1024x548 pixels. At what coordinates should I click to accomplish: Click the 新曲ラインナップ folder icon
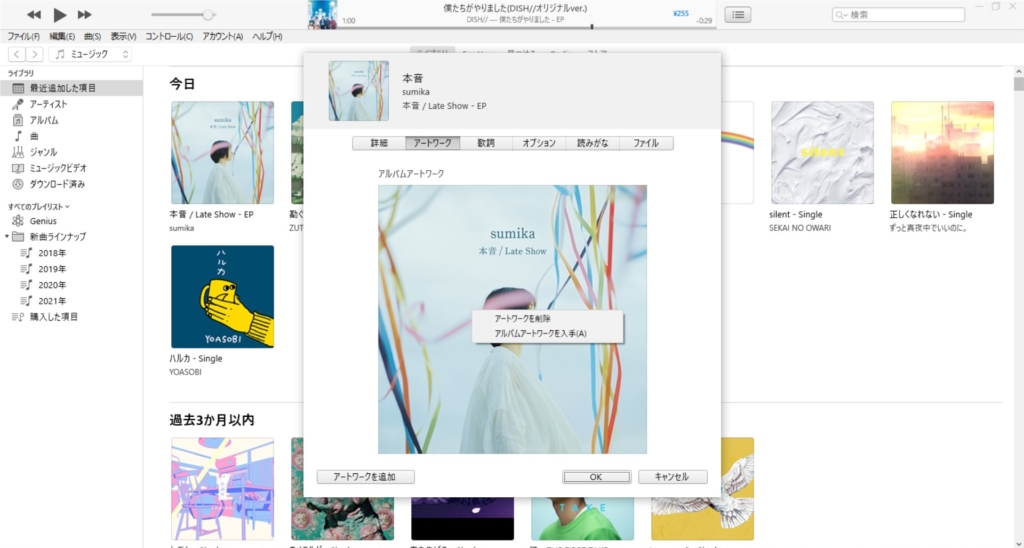pos(18,236)
